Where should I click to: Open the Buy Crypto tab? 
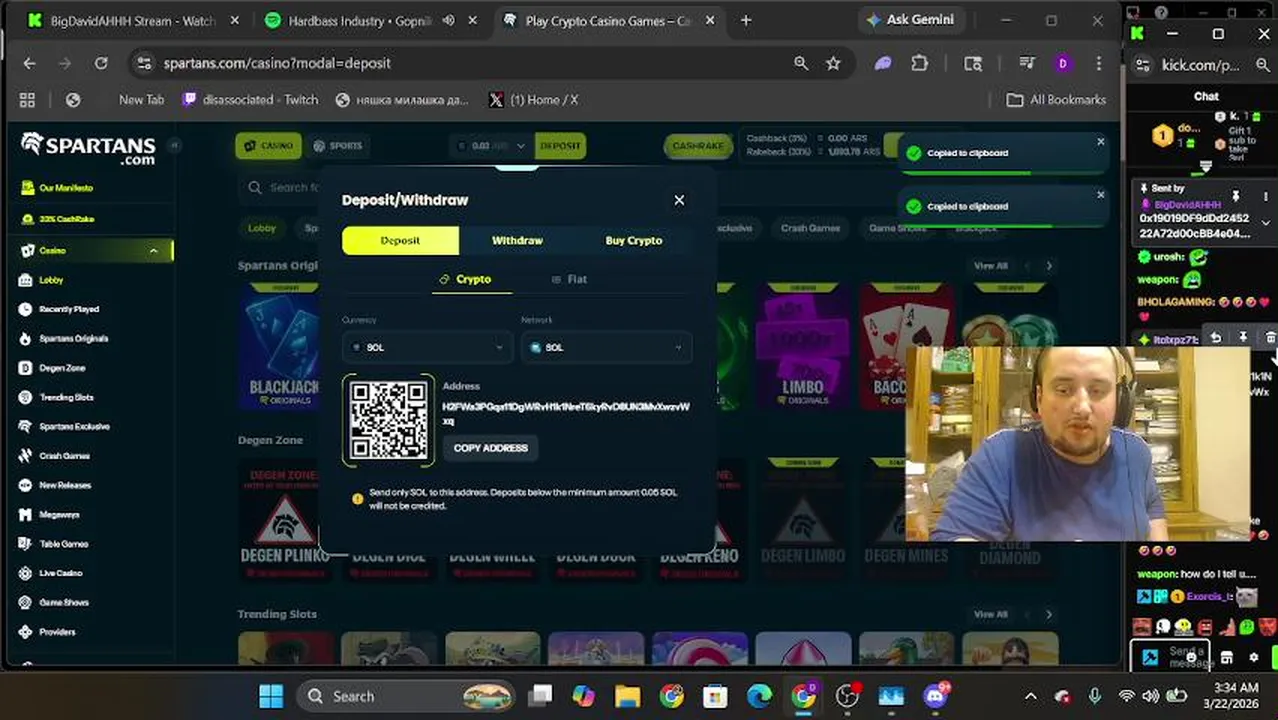pyautogui.click(x=634, y=240)
